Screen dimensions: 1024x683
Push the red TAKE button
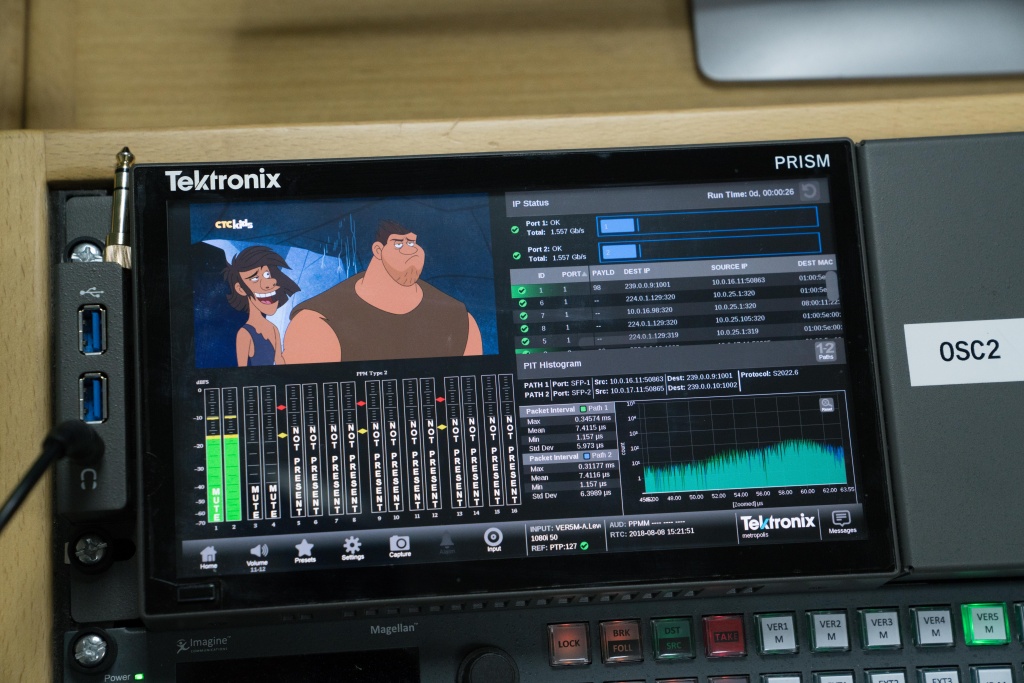pyautogui.click(x=725, y=635)
